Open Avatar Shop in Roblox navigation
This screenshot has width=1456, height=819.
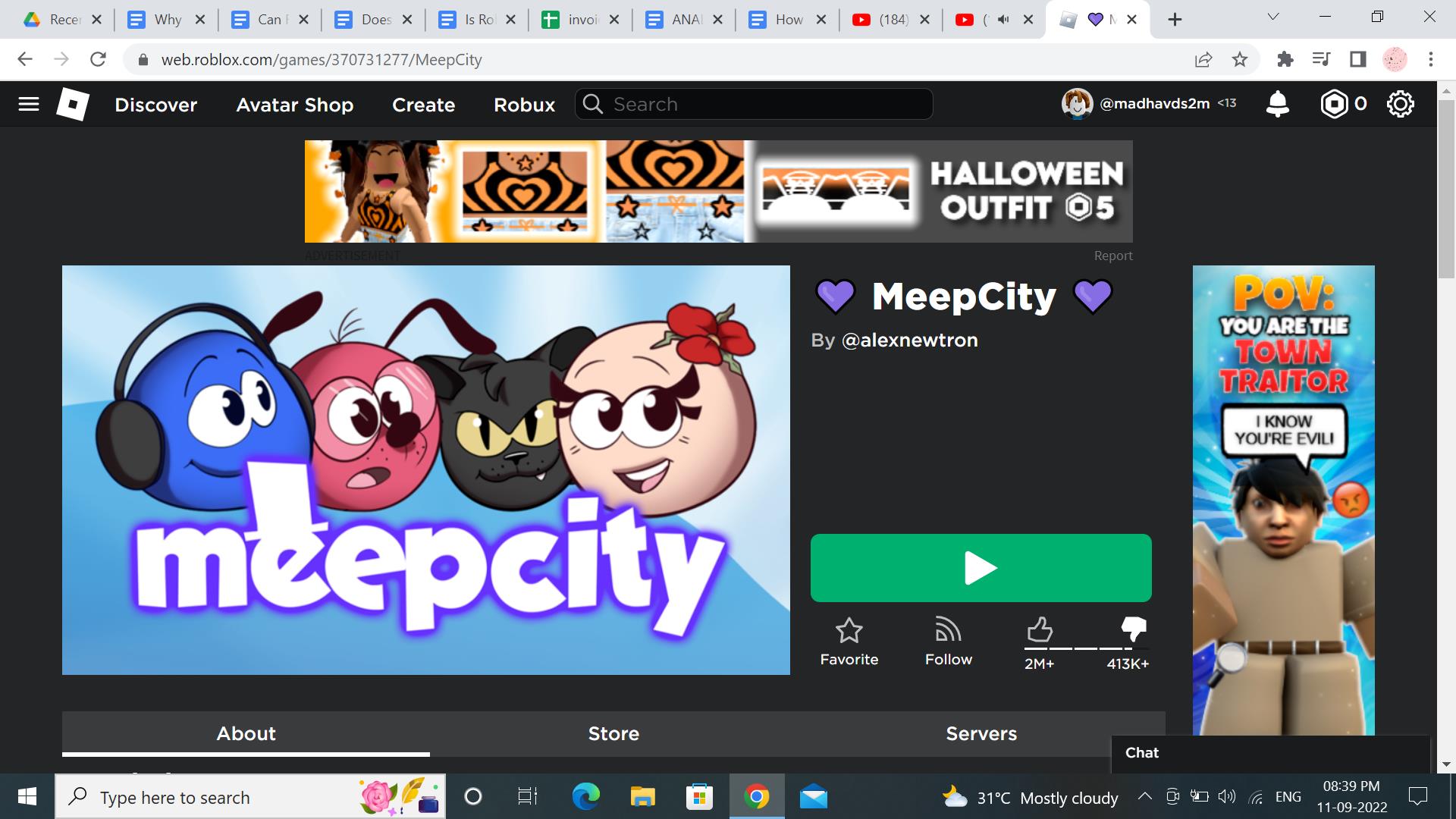[x=295, y=105]
